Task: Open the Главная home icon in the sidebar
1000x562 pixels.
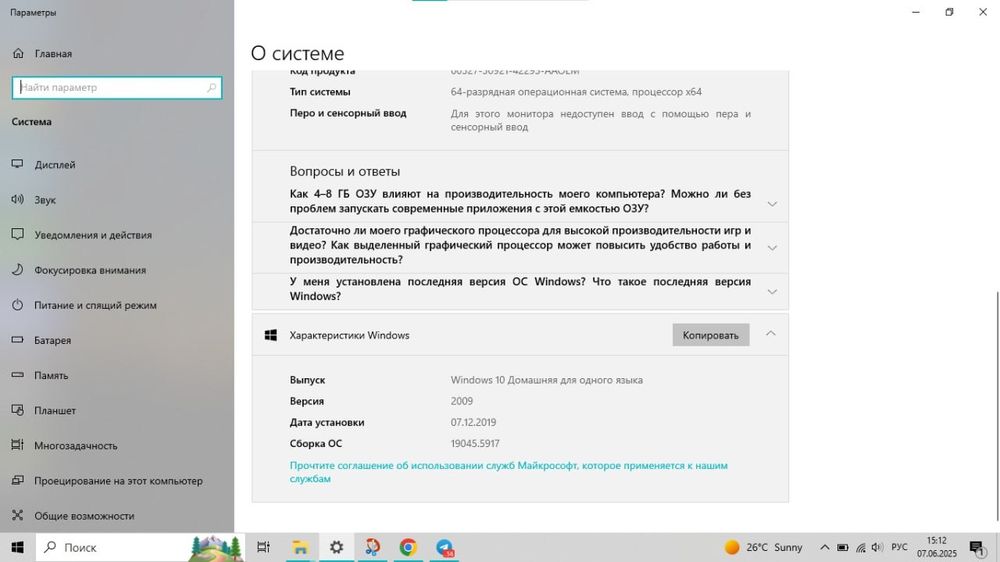Action: point(18,54)
